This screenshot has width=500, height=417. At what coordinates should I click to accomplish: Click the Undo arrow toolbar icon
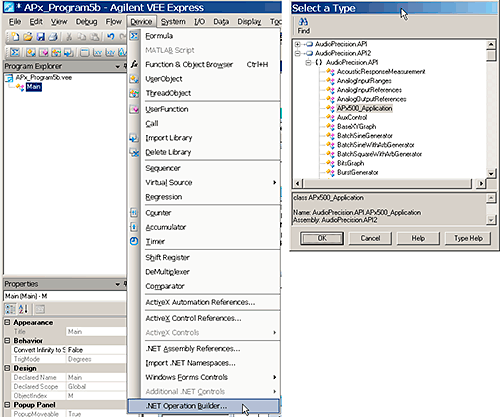111,36
